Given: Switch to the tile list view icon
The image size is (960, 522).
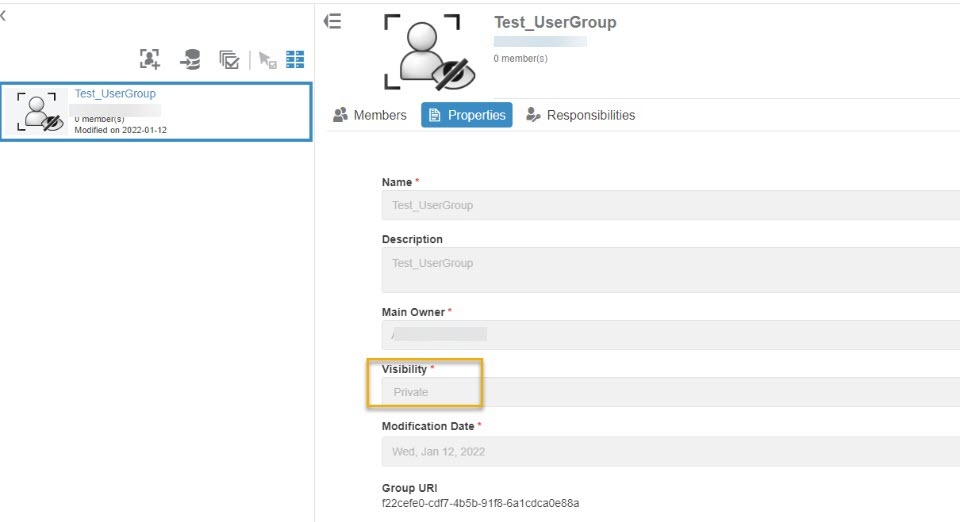Looking at the screenshot, I should coord(295,59).
